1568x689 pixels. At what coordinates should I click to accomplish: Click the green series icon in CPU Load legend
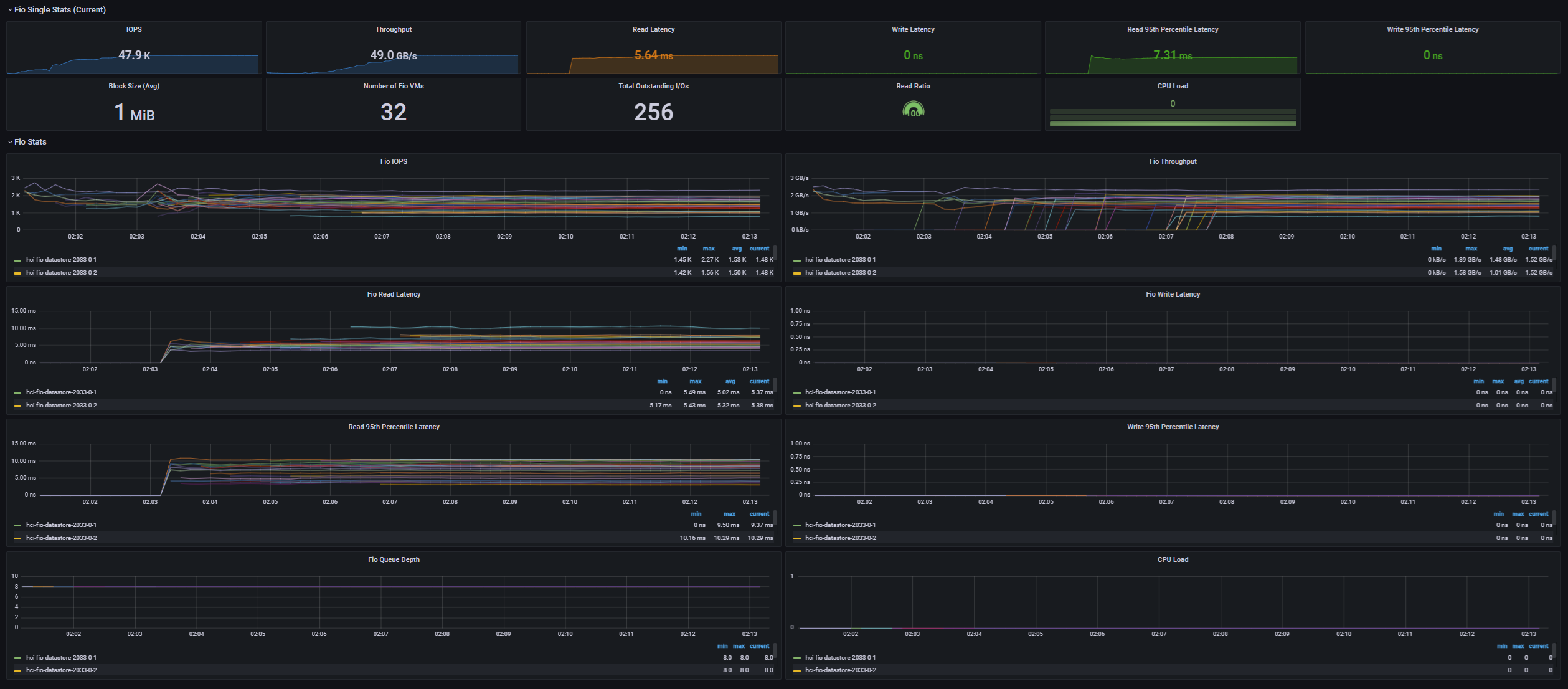[797, 658]
